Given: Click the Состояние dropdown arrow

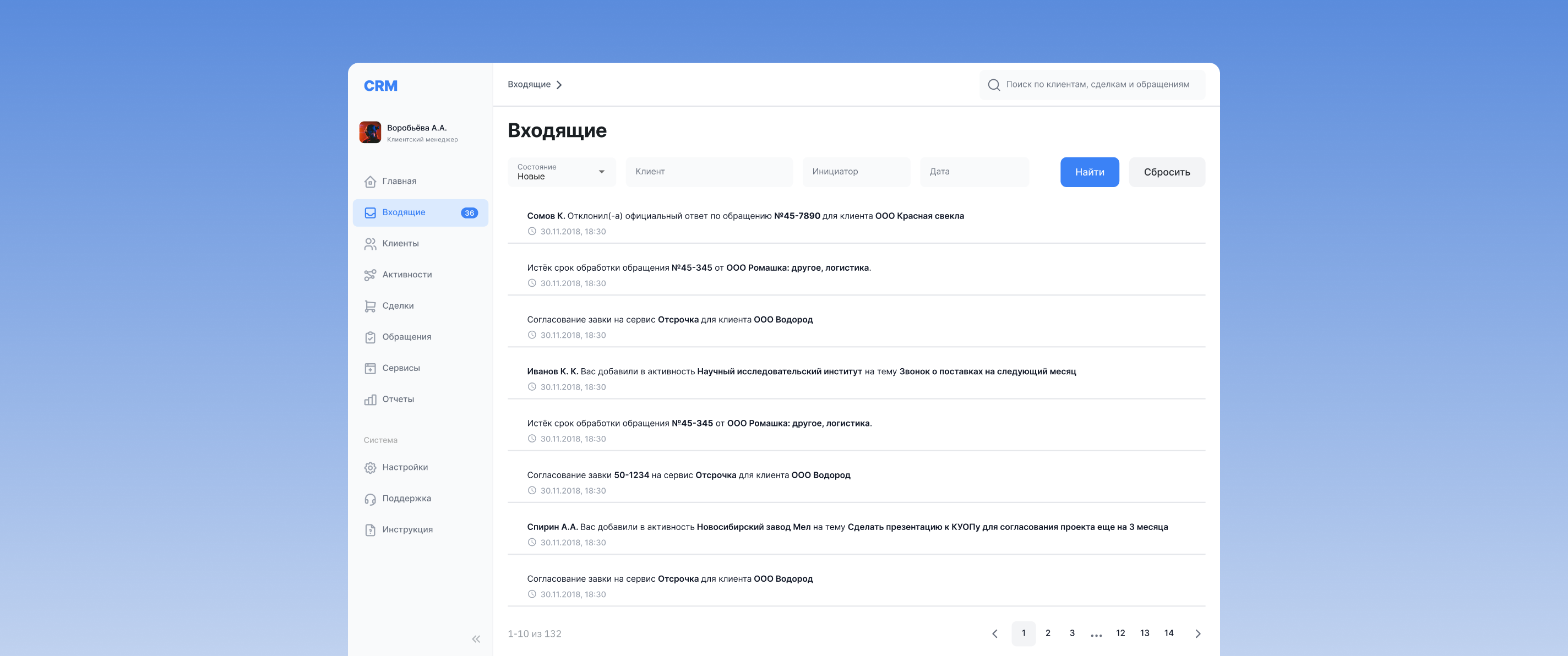Looking at the screenshot, I should pyautogui.click(x=601, y=172).
